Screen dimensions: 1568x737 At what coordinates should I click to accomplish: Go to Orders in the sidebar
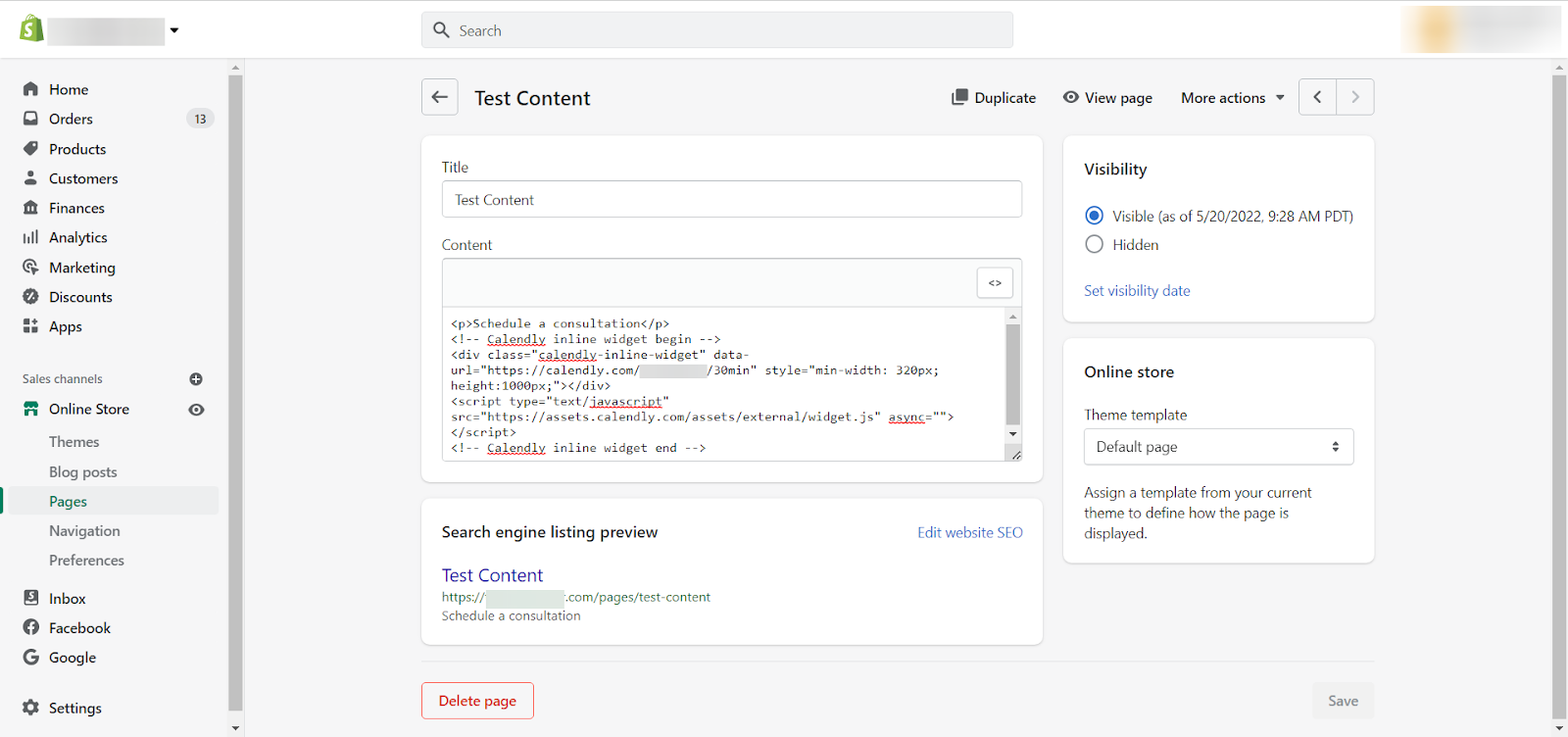71,119
